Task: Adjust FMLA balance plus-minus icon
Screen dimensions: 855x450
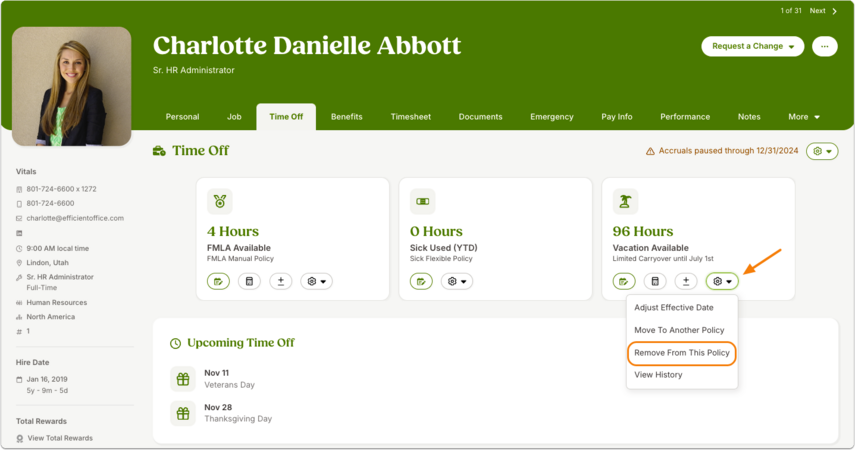Action: 281,281
